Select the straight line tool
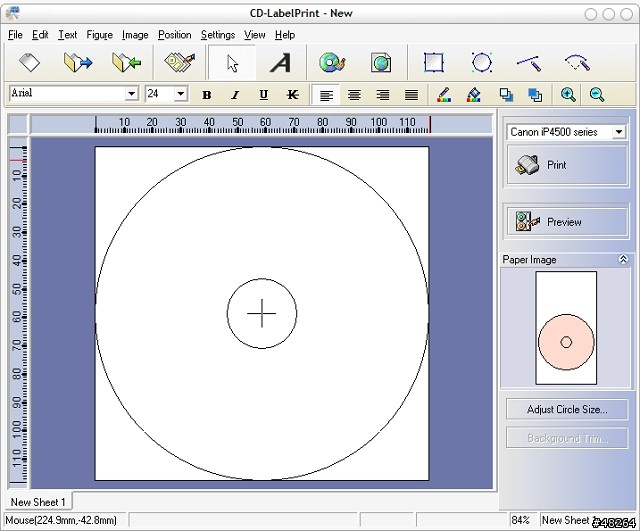The height and width of the screenshot is (531, 640). click(x=529, y=63)
